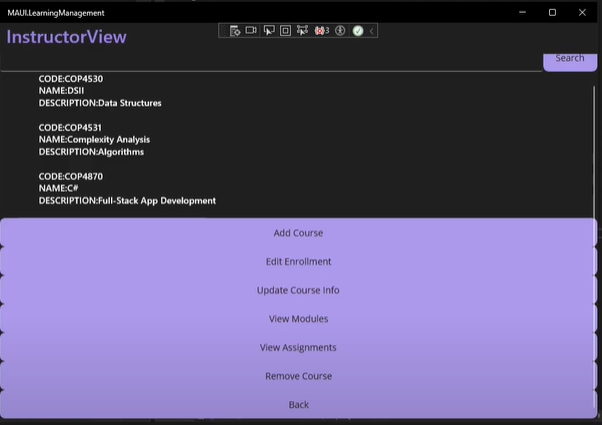602x425 pixels.
Task: Open the binding failures indicator showing 3
Action: click(x=322, y=31)
